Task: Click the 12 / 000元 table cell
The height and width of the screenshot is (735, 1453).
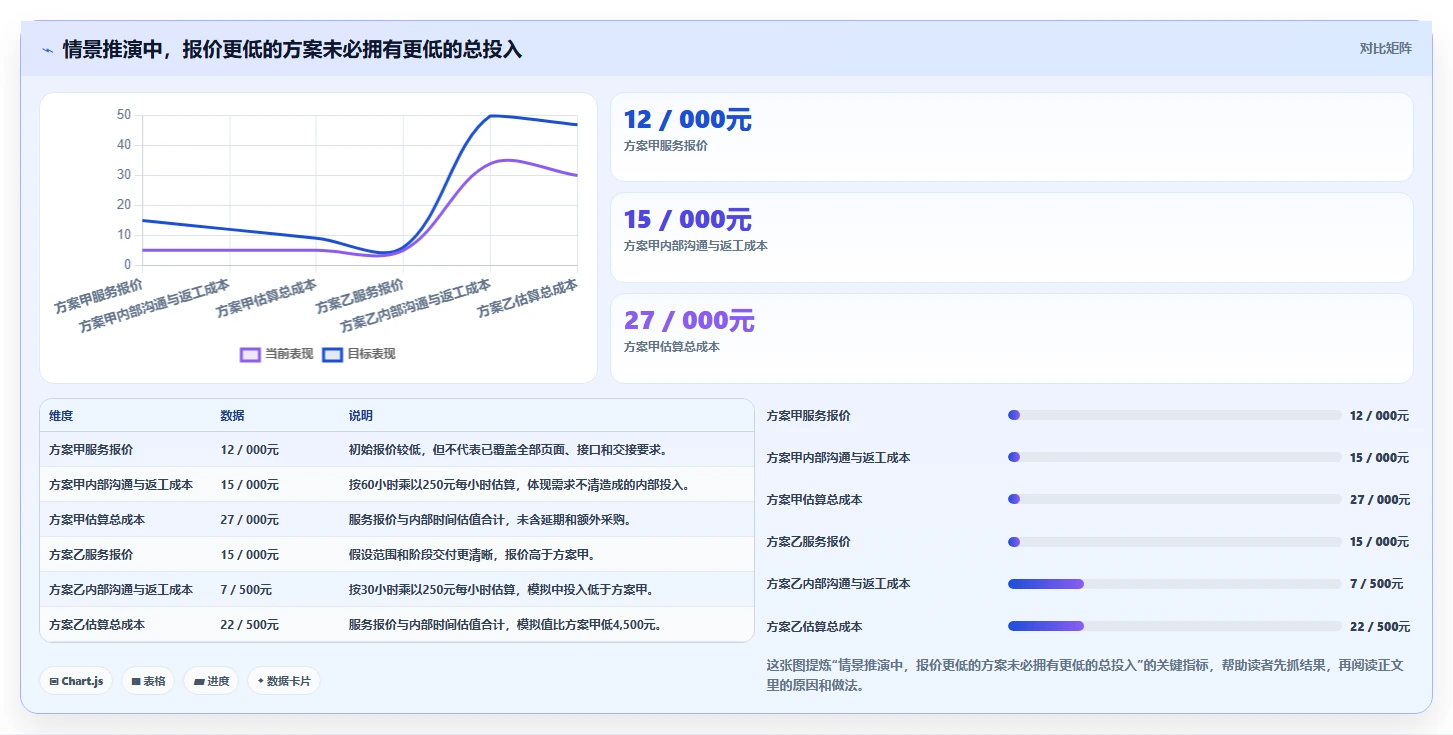Action: (x=250, y=450)
